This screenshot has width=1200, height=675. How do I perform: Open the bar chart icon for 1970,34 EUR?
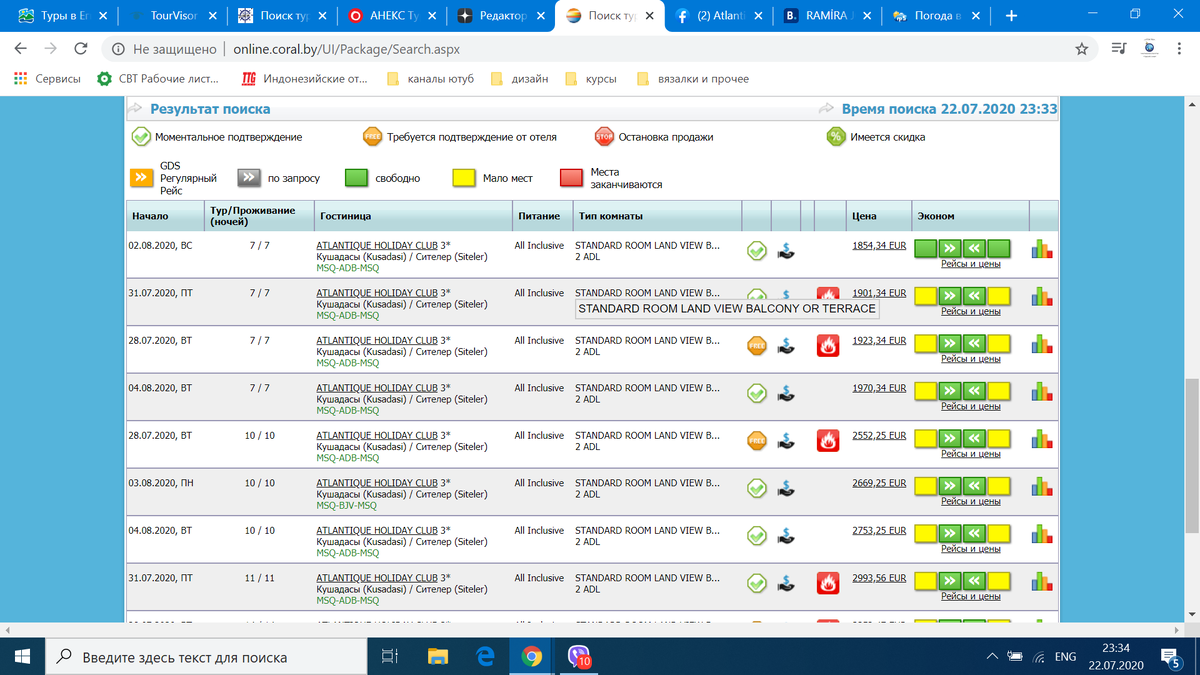pyautogui.click(x=1043, y=392)
